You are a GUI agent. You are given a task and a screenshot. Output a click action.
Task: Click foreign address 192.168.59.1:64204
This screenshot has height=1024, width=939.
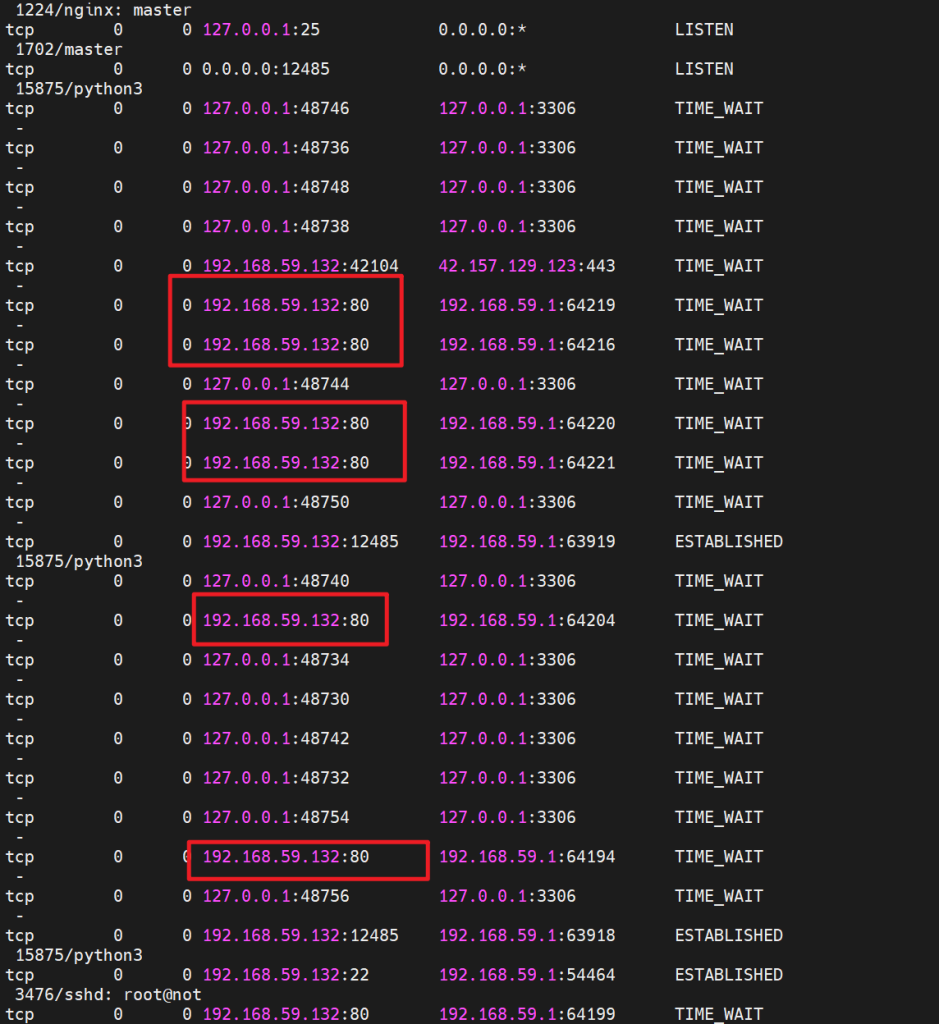527,621
